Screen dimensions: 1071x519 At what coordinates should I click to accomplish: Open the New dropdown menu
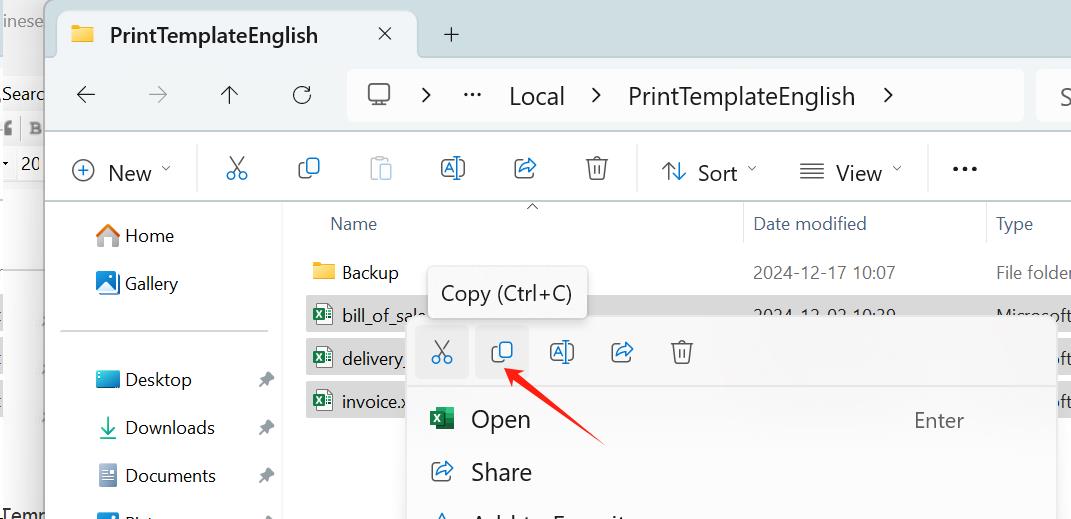(122, 172)
